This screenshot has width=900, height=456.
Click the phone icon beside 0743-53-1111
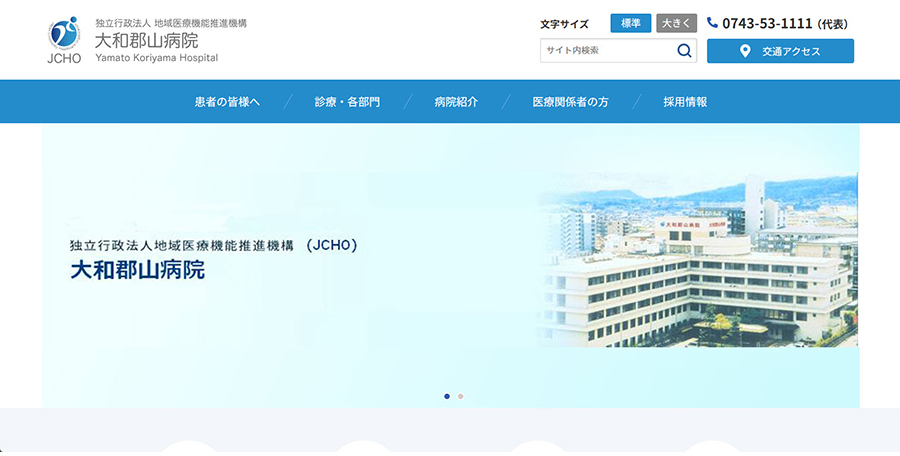(x=712, y=23)
